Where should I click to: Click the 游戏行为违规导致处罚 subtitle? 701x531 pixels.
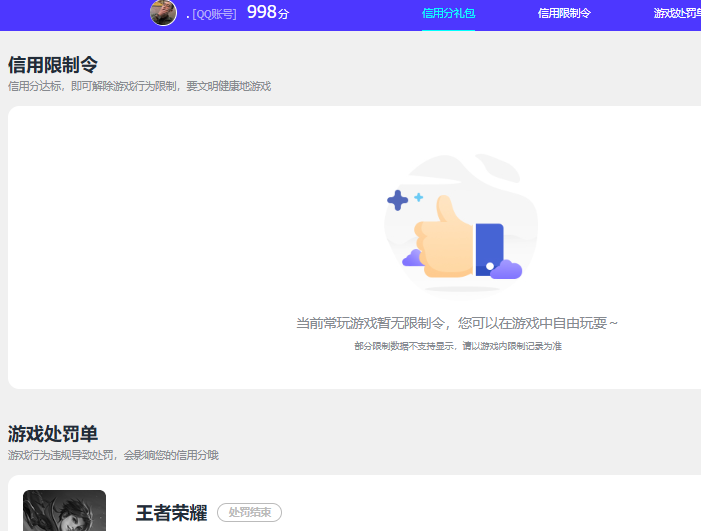point(113,455)
